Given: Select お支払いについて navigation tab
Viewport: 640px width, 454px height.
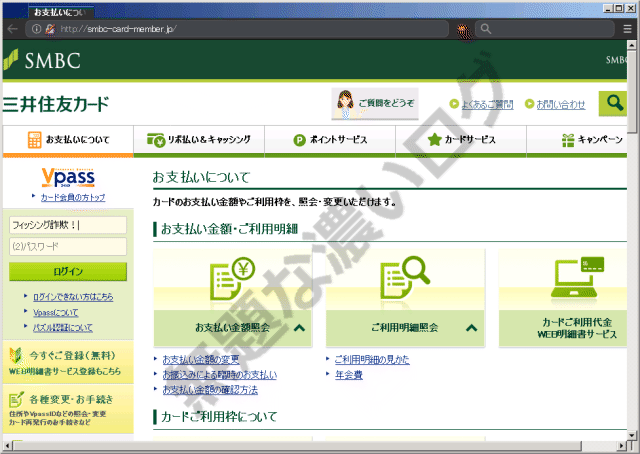Looking at the screenshot, I should coord(68,140).
